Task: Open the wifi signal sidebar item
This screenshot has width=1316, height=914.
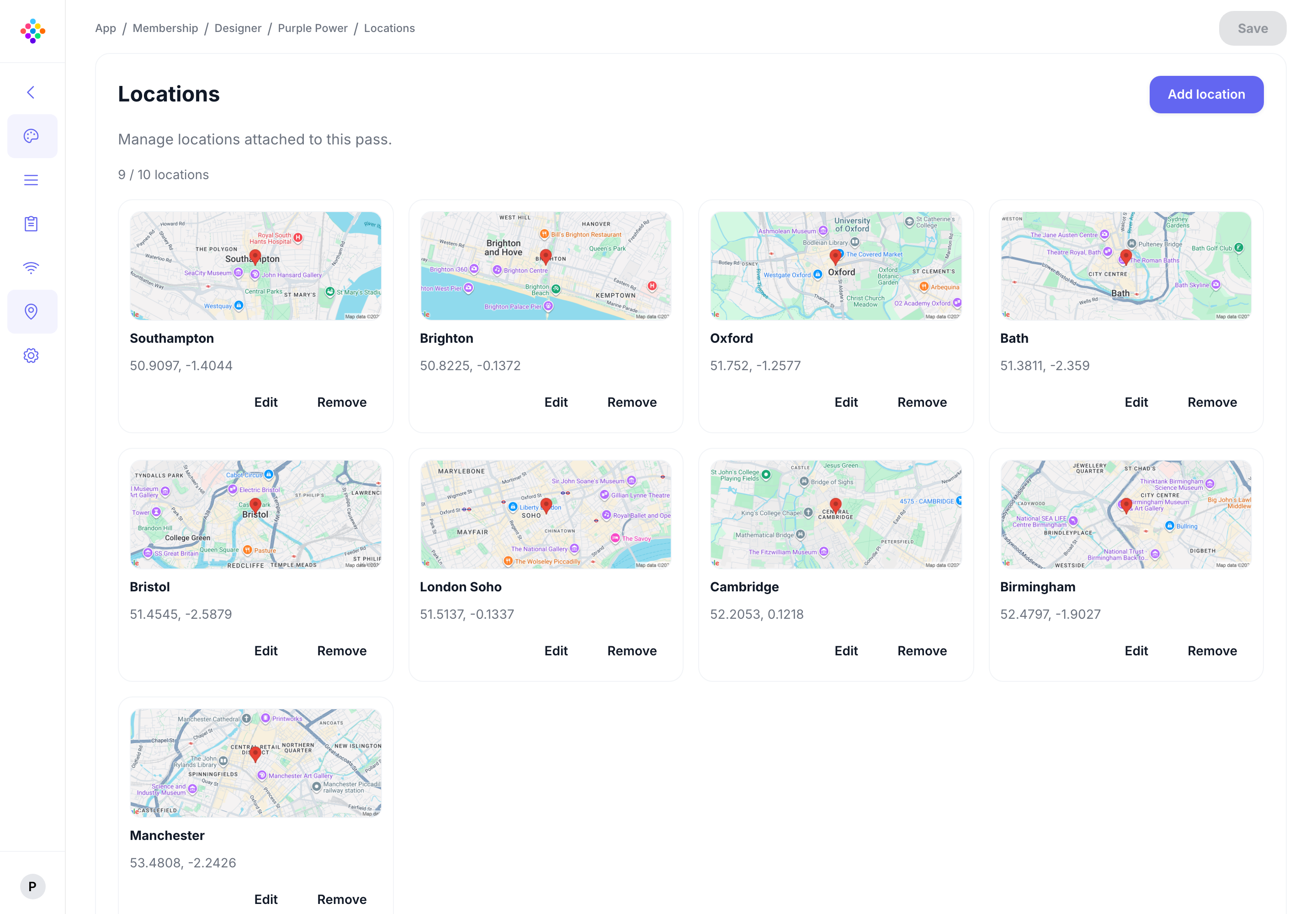Action: point(31,267)
